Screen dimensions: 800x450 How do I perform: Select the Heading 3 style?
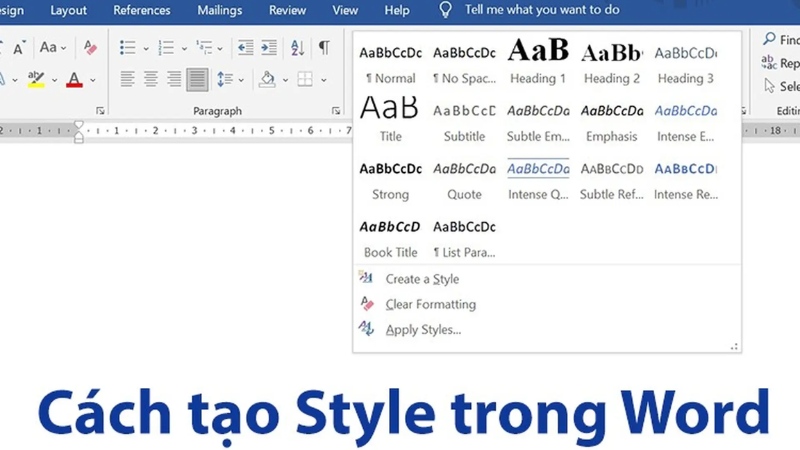(686, 63)
